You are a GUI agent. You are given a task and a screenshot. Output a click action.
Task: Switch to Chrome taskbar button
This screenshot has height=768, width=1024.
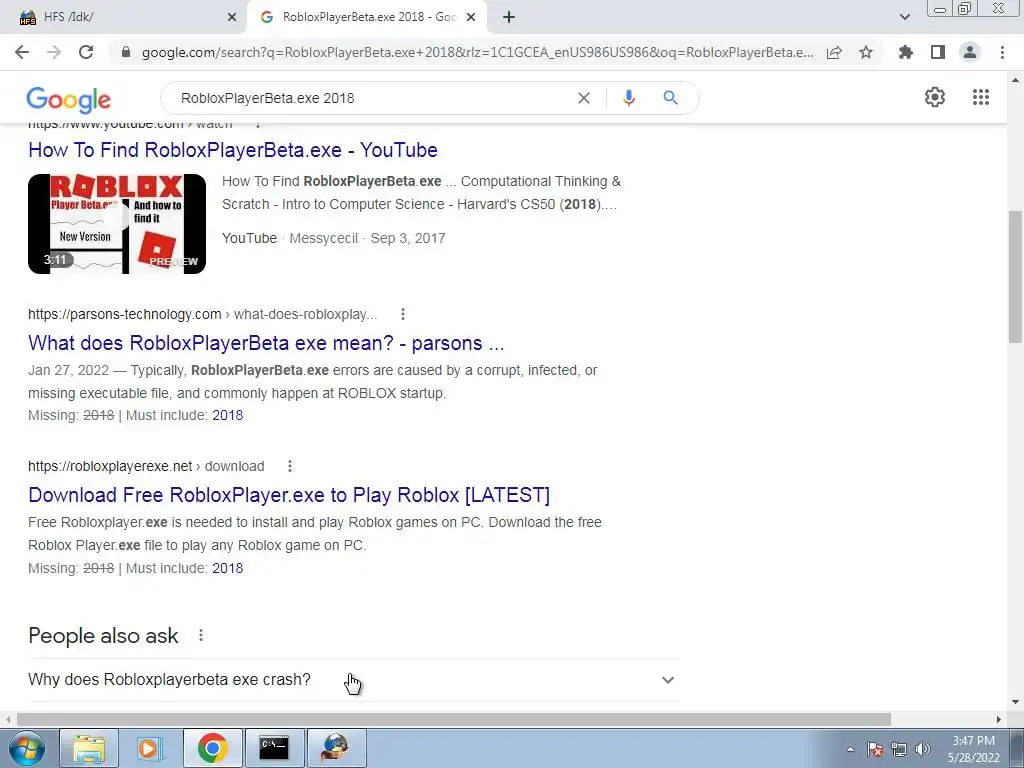[x=212, y=748]
